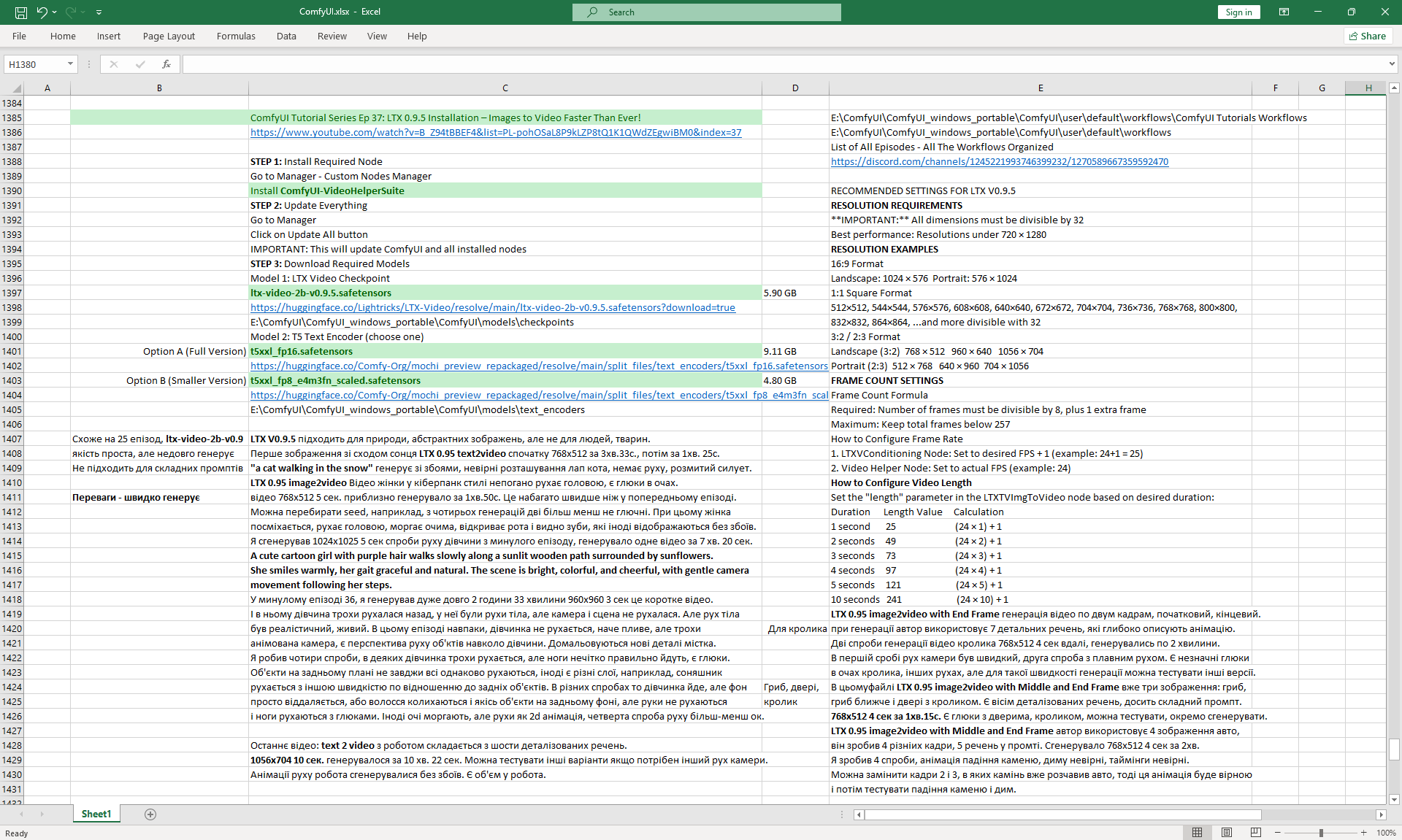Open the Formulas ribbon tab
1402x840 pixels.
point(236,36)
